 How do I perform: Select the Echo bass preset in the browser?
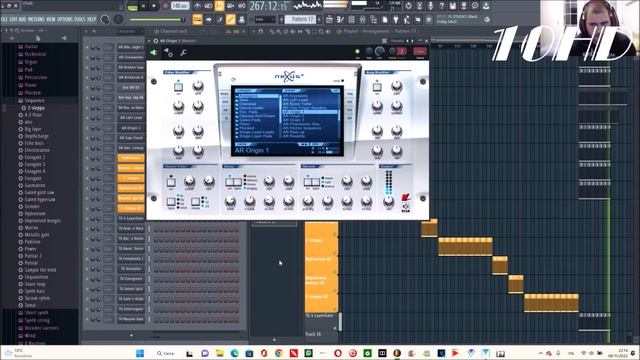[34, 143]
